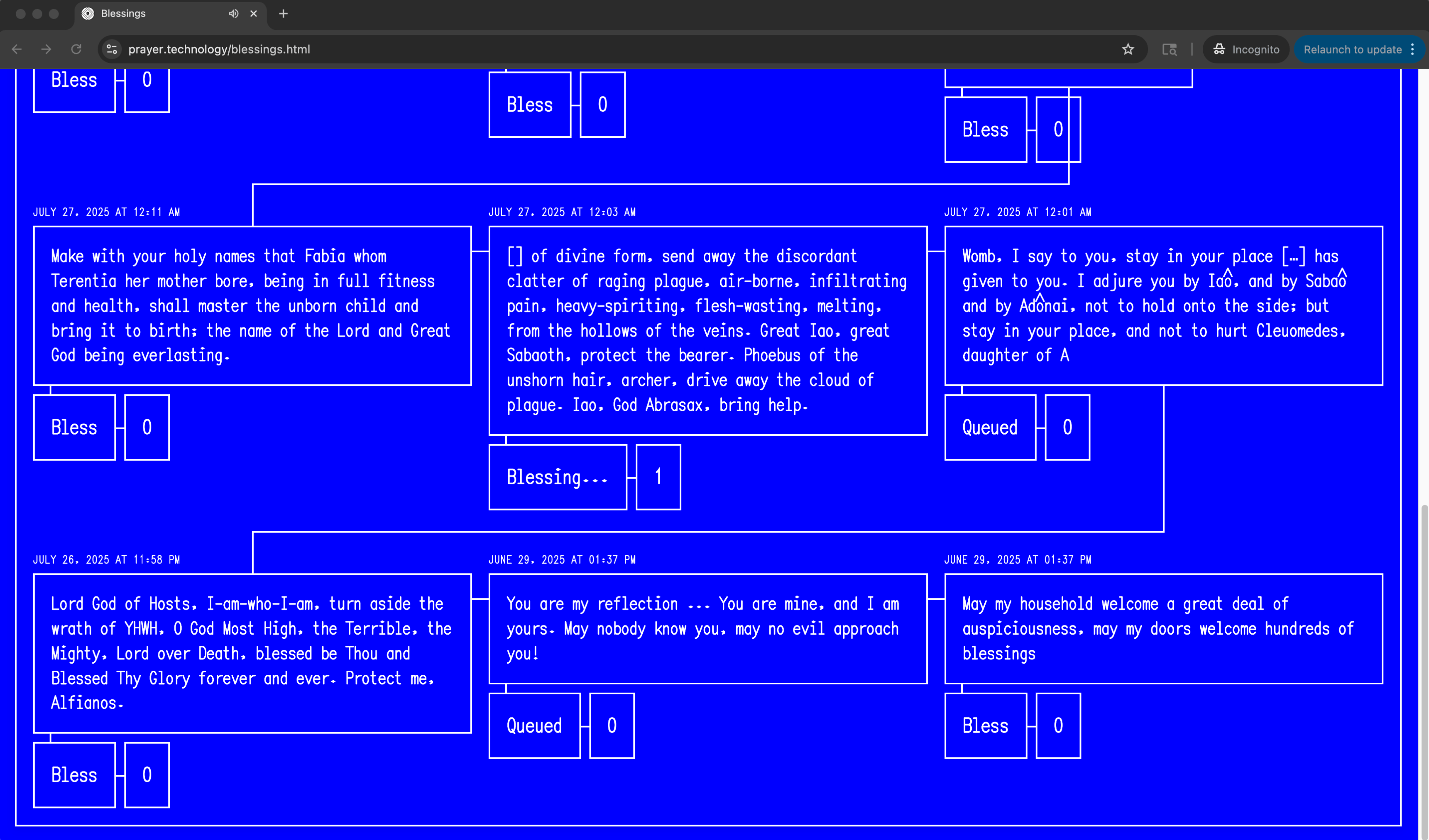
Task: Close the Blessings tab
Action: [x=254, y=14]
